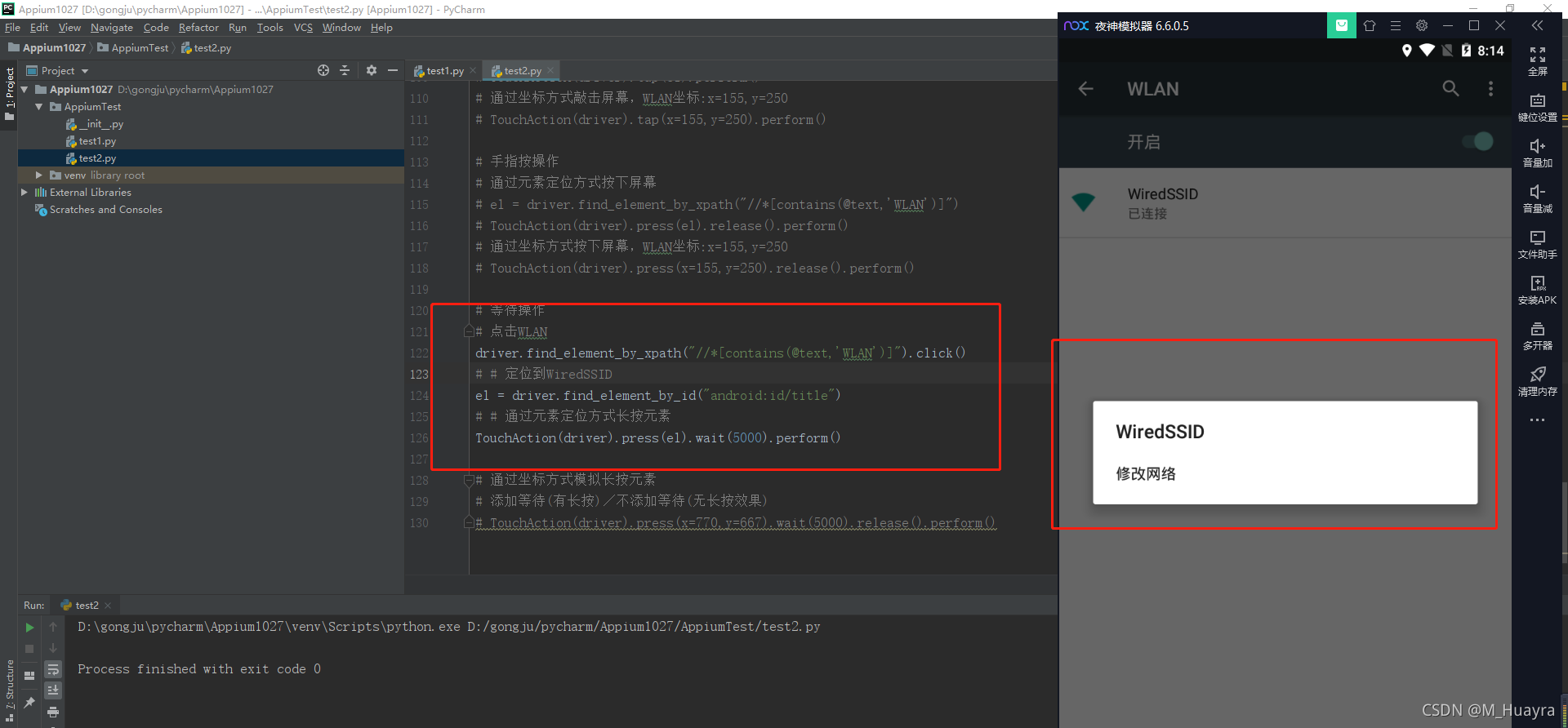The height and width of the screenshot is (728, 1568).
Task: Open WLAN overflow menu (three dots)
Action: (x=1490, y=89)
